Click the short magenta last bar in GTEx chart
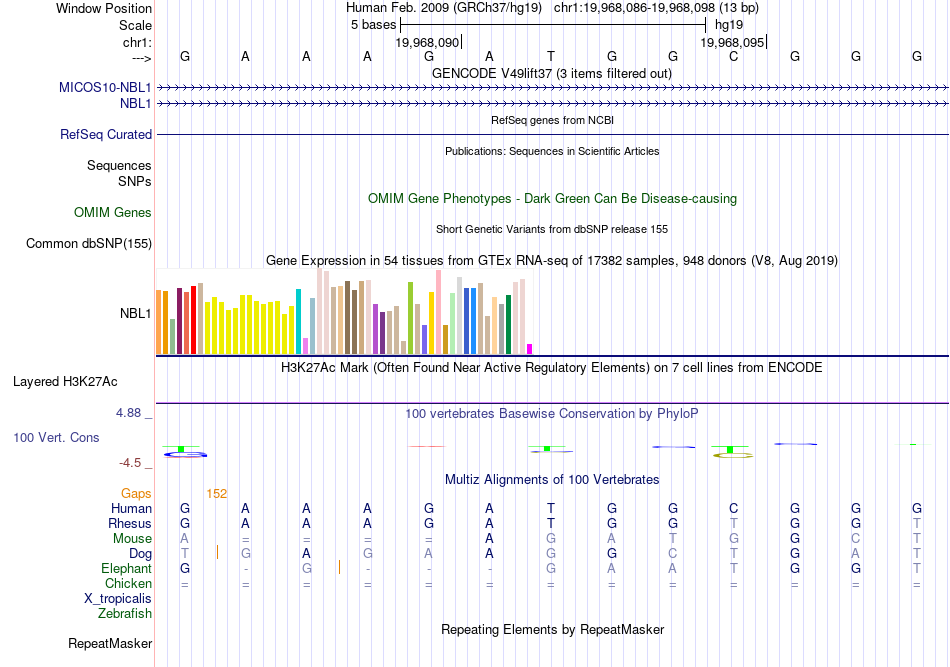Screen dimensions: 950x667 [x=530, y=349]
